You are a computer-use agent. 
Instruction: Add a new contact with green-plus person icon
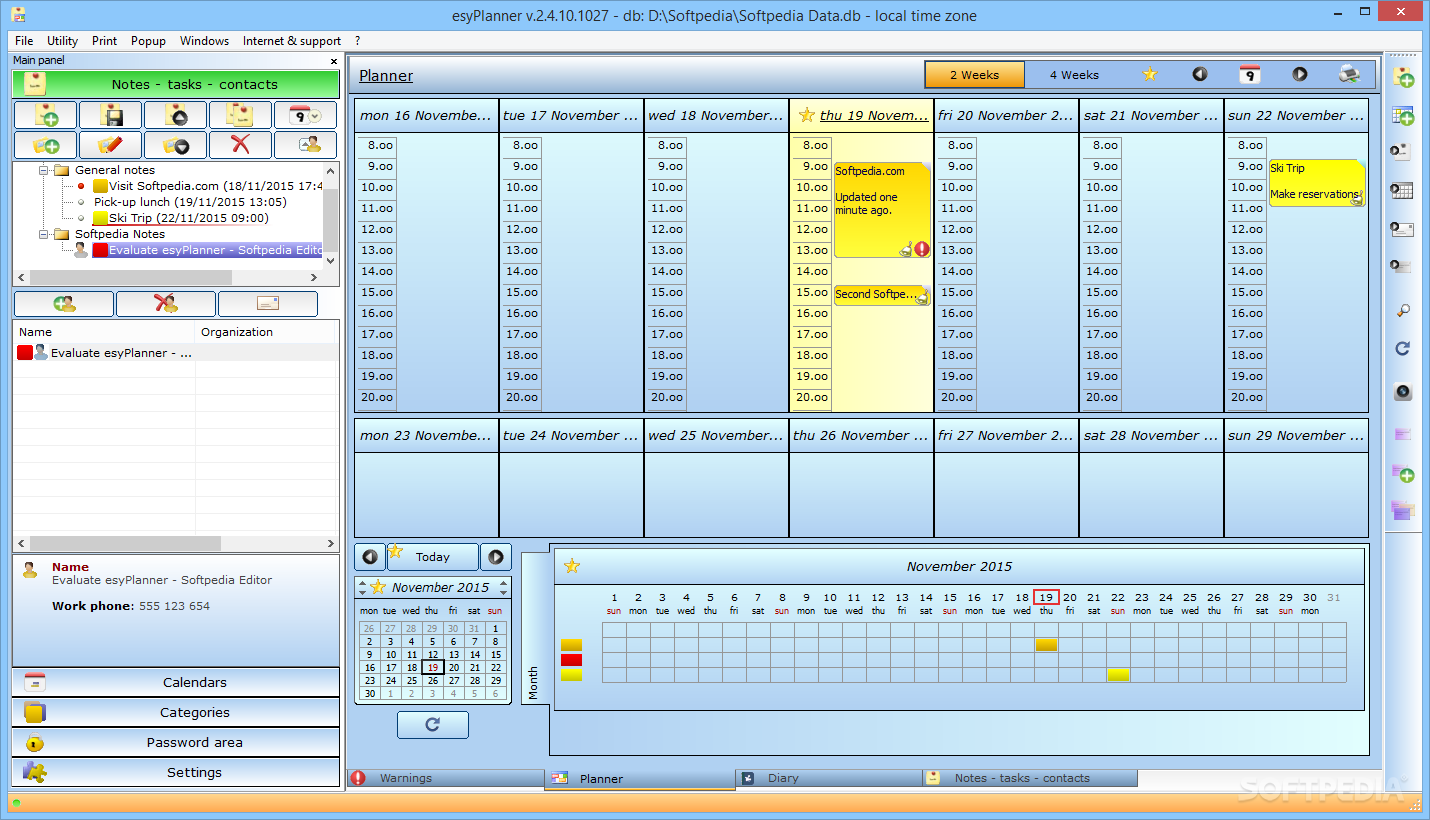[64, 304]
